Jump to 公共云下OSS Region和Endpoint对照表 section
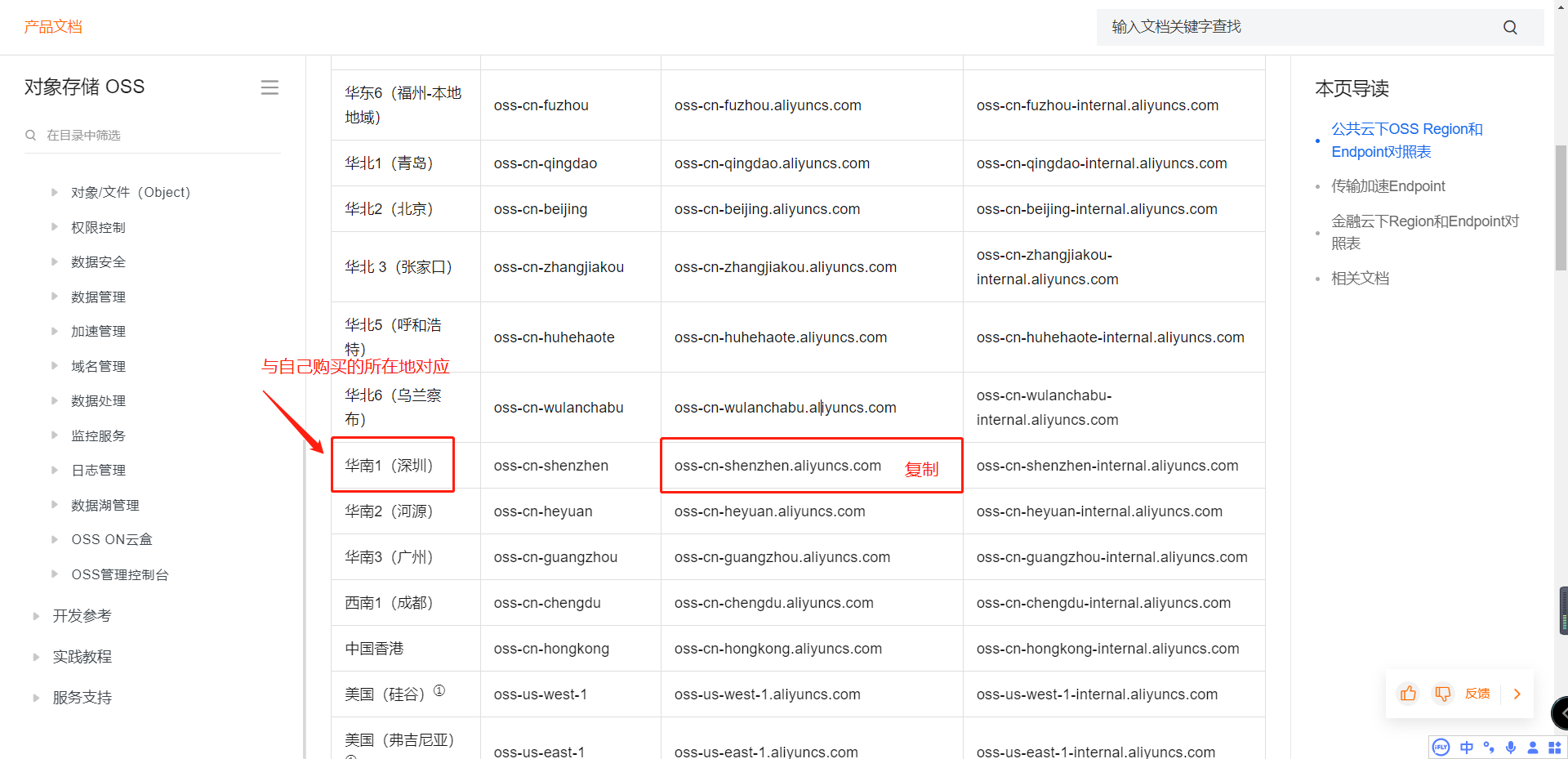This screenshot has width=1568, height=759. 1406,141
